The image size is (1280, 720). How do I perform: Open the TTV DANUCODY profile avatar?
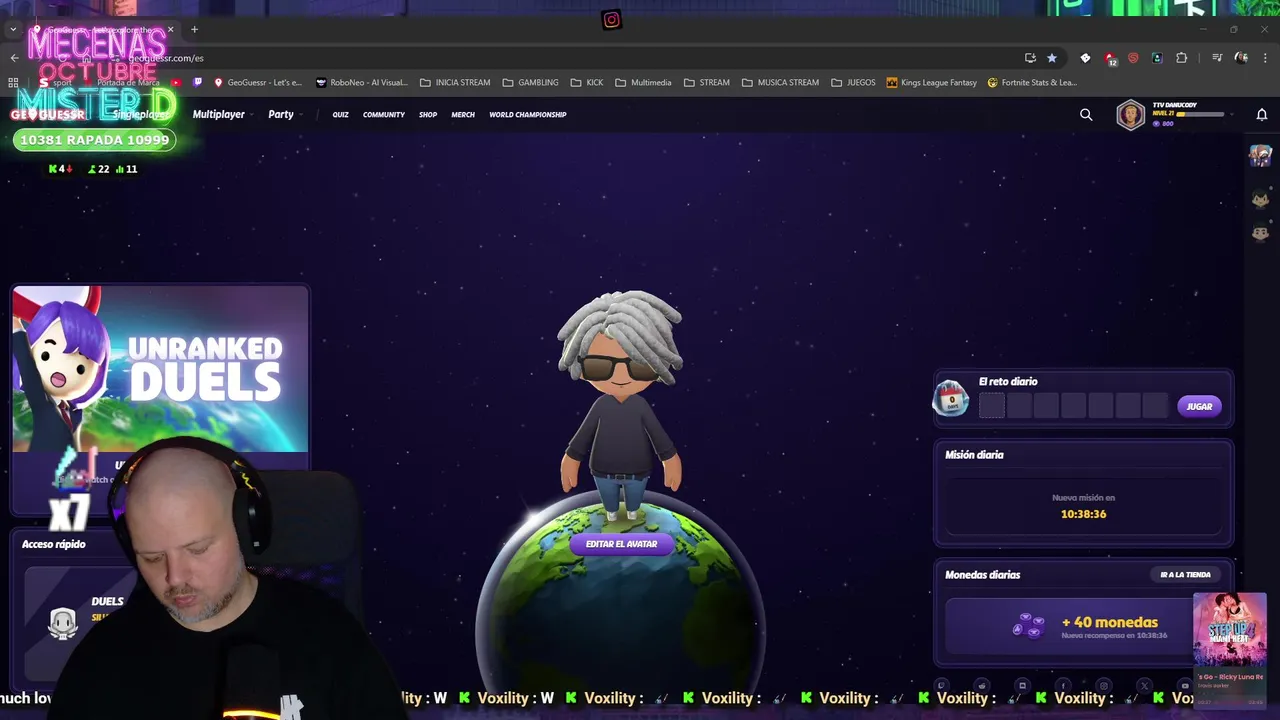pyautogui.click(x=1131, y=115)
